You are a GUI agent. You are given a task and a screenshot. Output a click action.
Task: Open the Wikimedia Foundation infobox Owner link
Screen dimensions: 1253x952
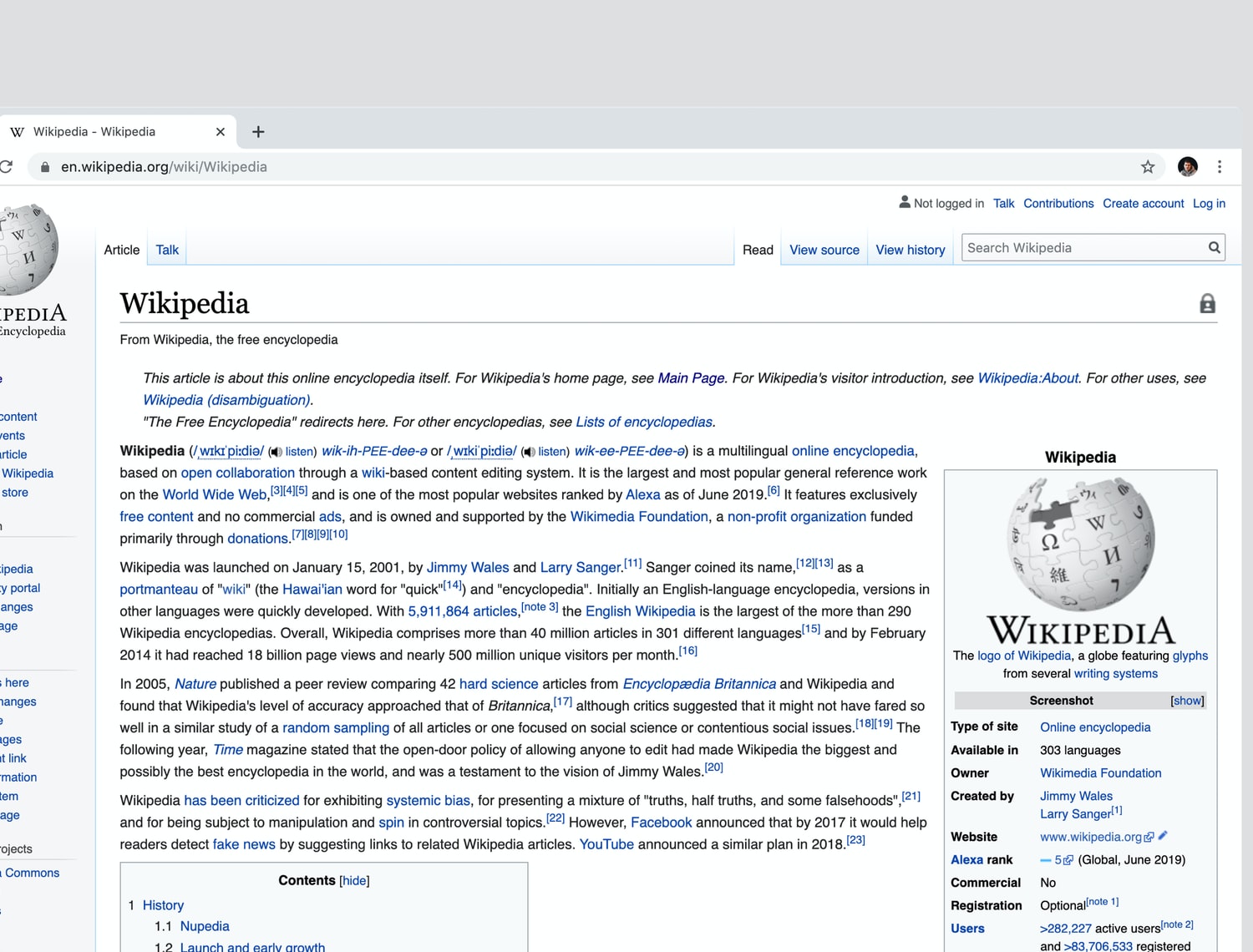click(x=1101, y=773)
